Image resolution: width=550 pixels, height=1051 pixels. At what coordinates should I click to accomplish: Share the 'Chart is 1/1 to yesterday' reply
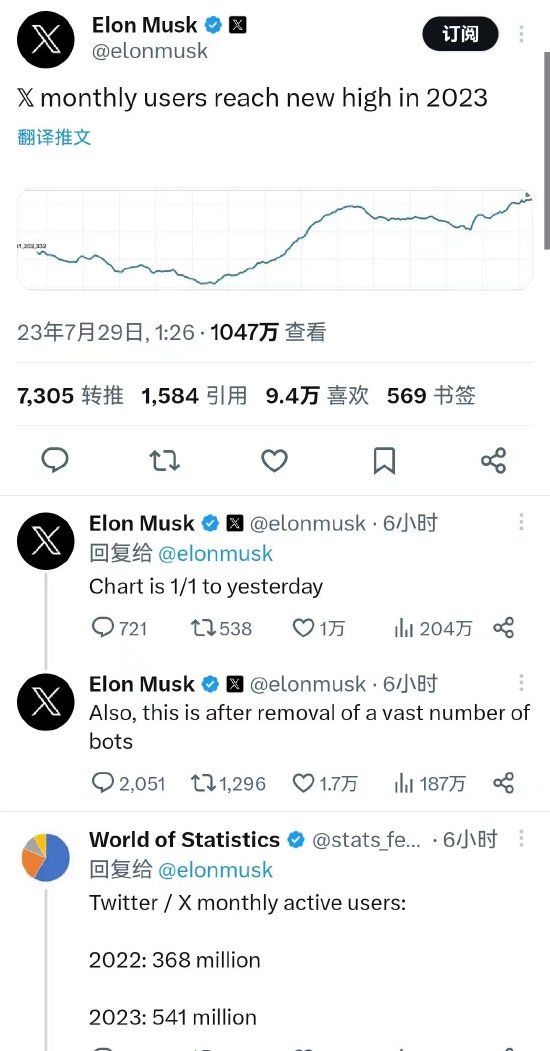(x=503, y=628)
